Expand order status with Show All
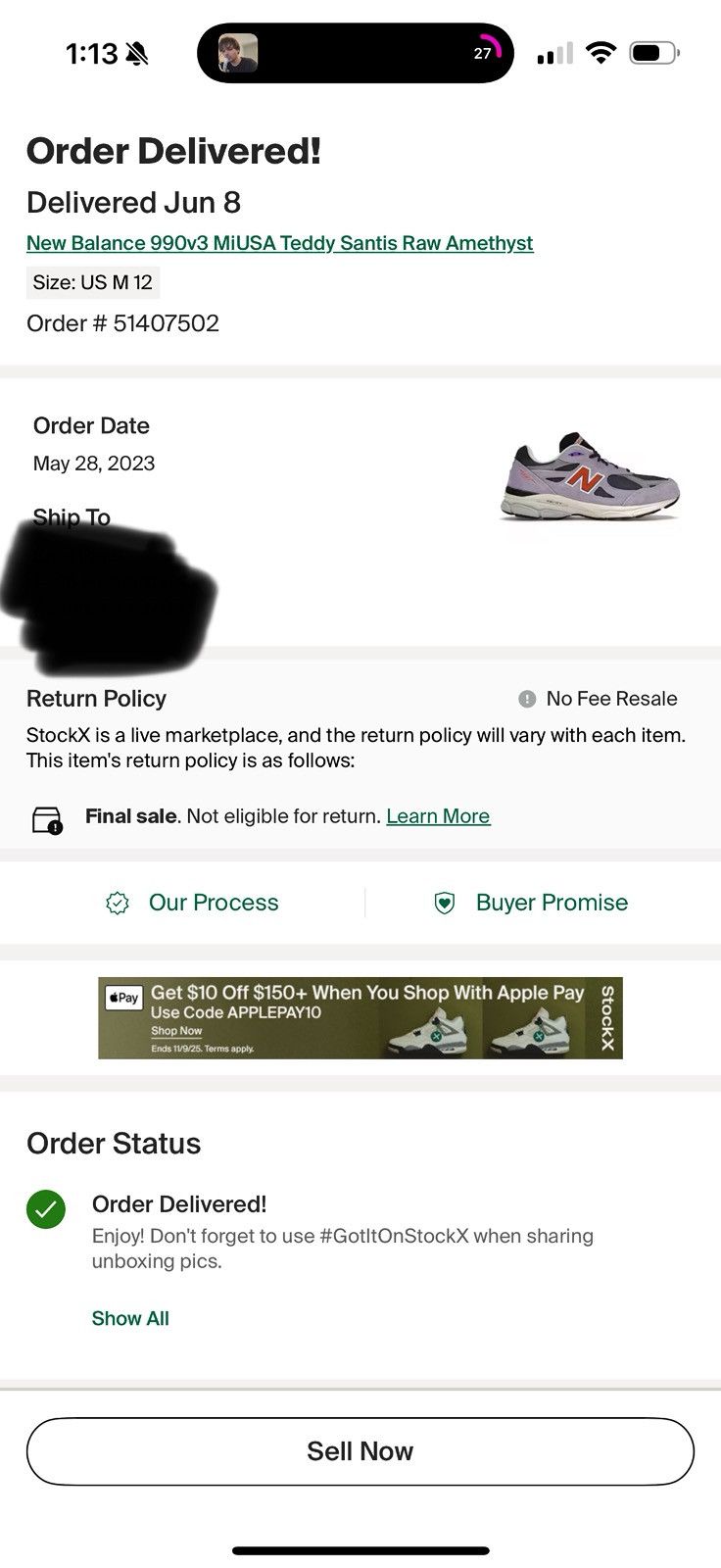Image resolution: width=721 pixels, height=1568 pixels. (130, 1318)
